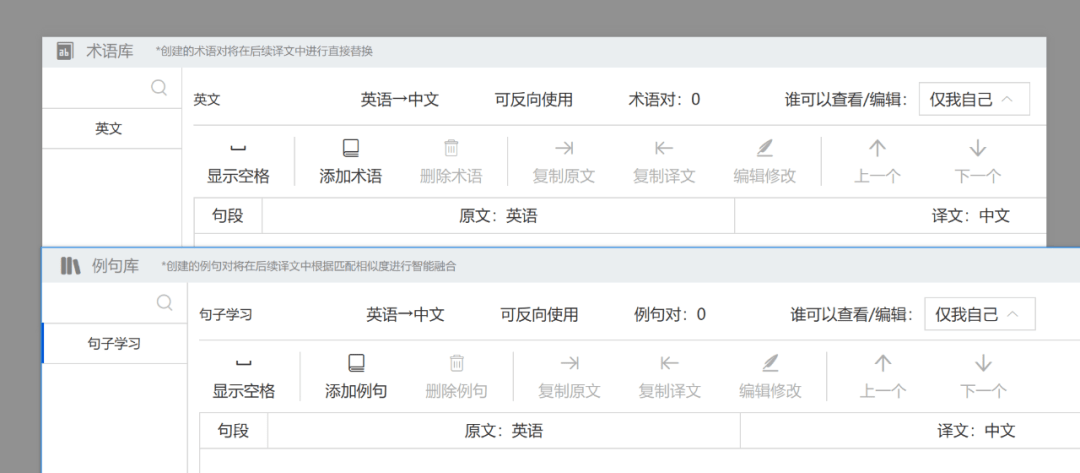Select the 英文 glossary in the sidebar
1080x473 pixels.
tap(112, 129)
